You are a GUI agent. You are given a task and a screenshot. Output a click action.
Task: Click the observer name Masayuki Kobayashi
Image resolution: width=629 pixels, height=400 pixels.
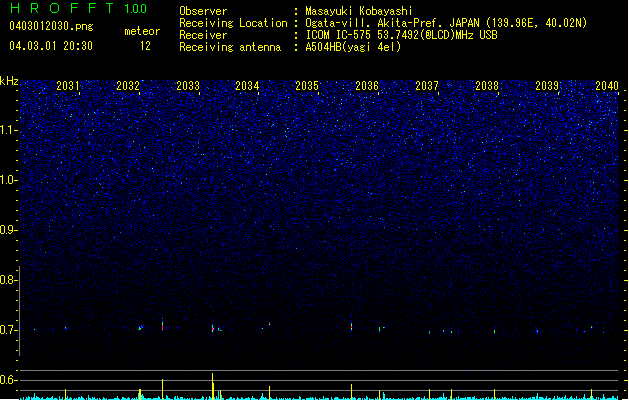click(359, 11)
